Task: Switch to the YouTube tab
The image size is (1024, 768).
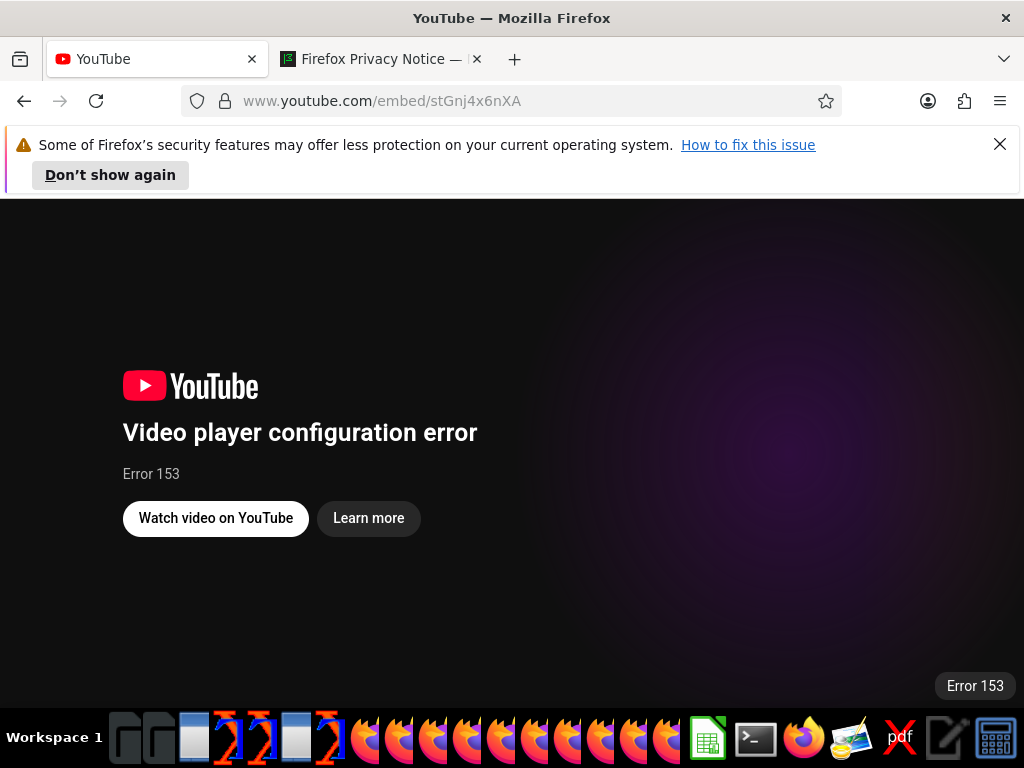Action: (x=157, y=59)
